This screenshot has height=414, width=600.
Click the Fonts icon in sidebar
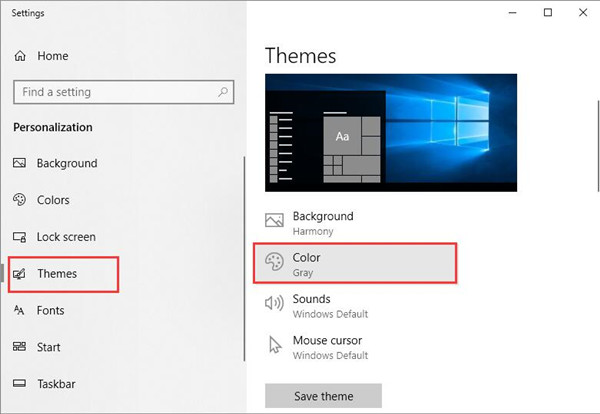pyautogui.click(x=19, y=310)
